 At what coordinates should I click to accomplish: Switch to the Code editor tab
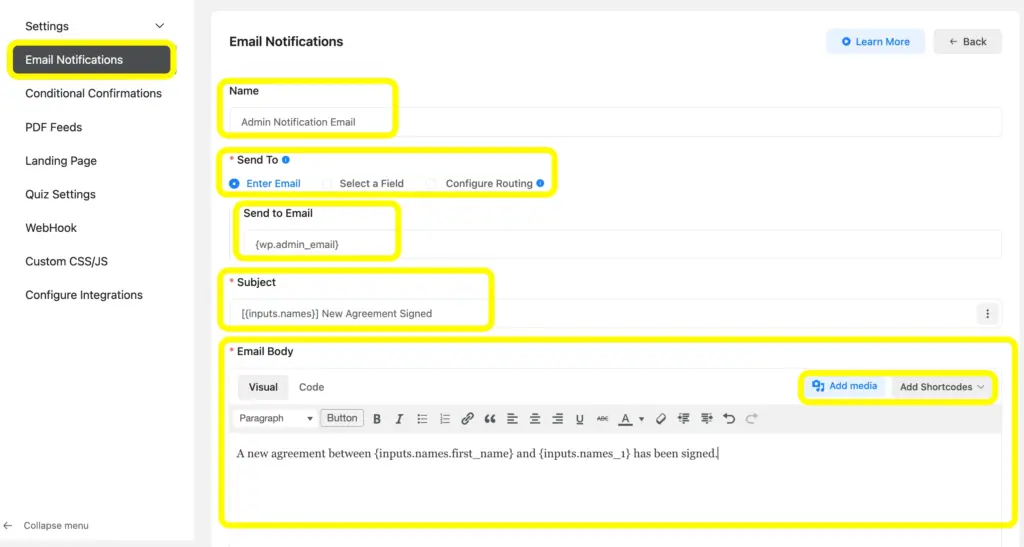pyautogui.click(x=312, y=387)
